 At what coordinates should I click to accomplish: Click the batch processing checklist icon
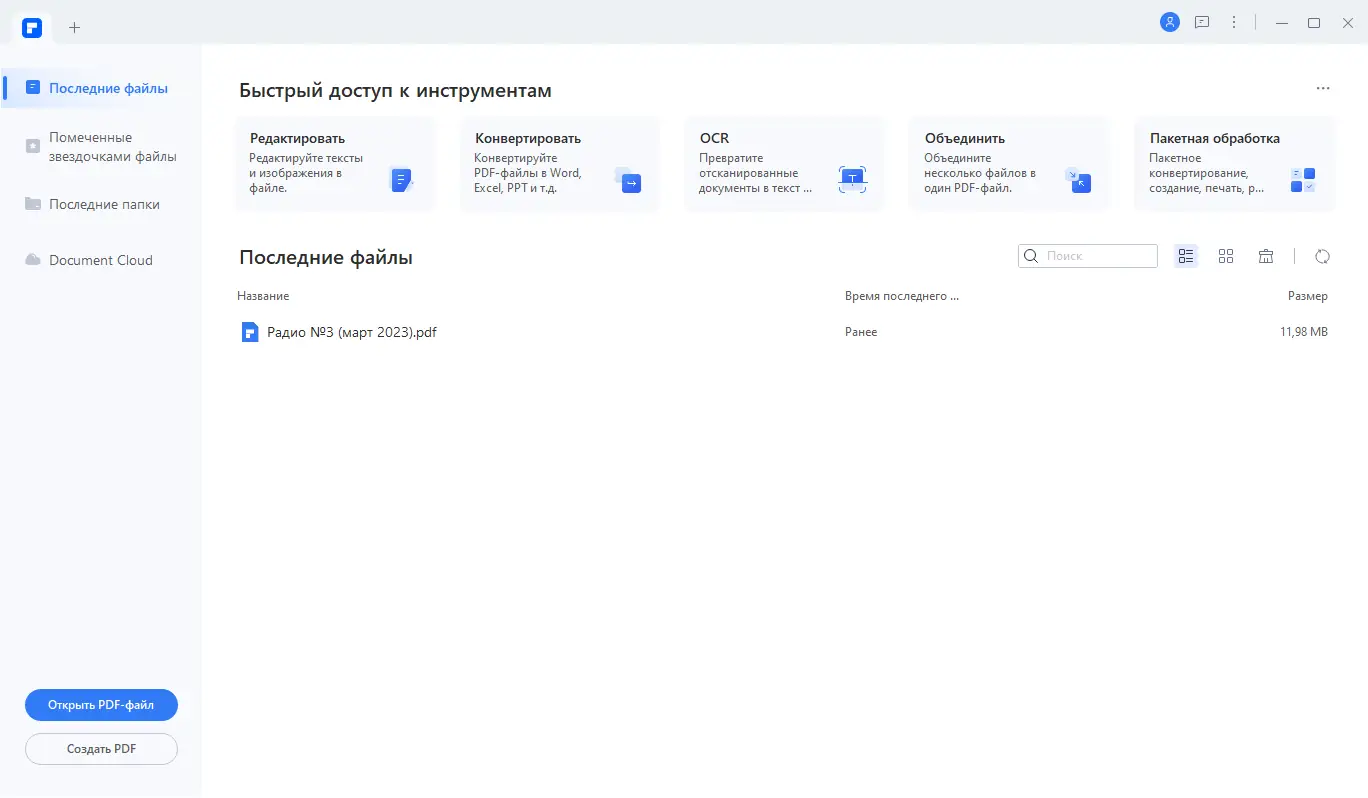(x=1303, y=180)
